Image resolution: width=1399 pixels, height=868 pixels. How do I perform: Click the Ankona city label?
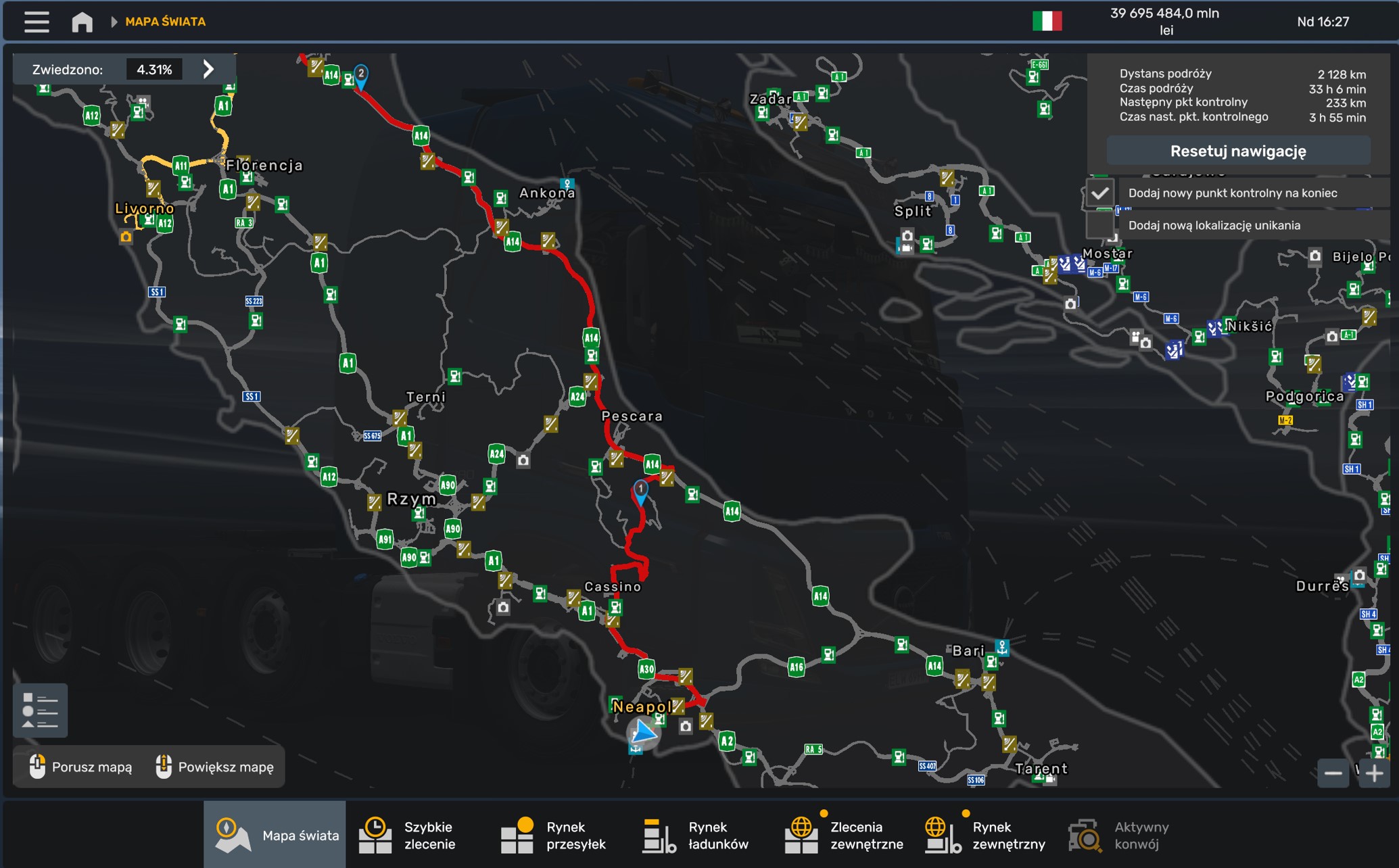point(547,193)
